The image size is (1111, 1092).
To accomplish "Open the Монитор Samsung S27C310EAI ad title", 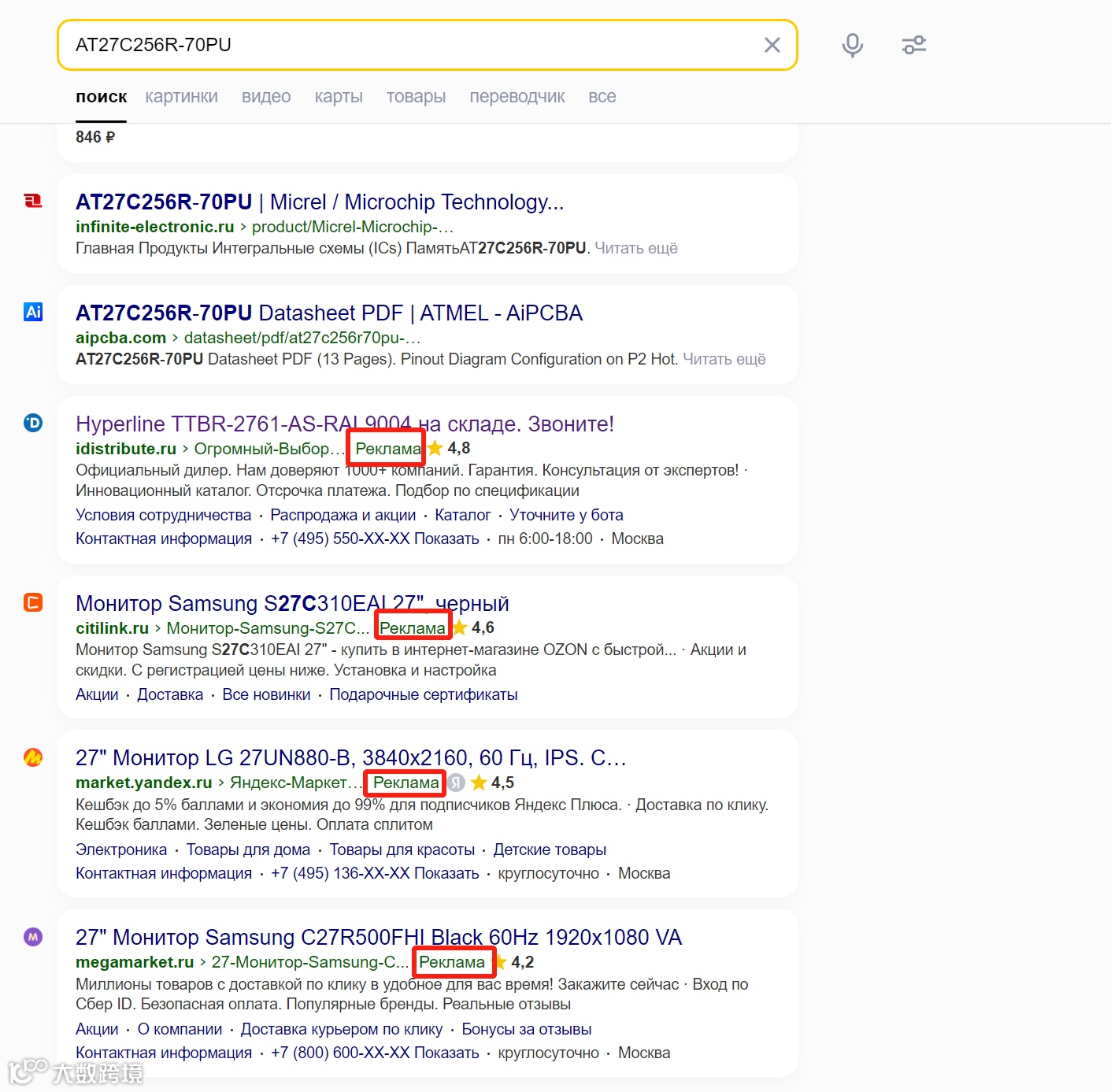I will click(x=292, y=604).
